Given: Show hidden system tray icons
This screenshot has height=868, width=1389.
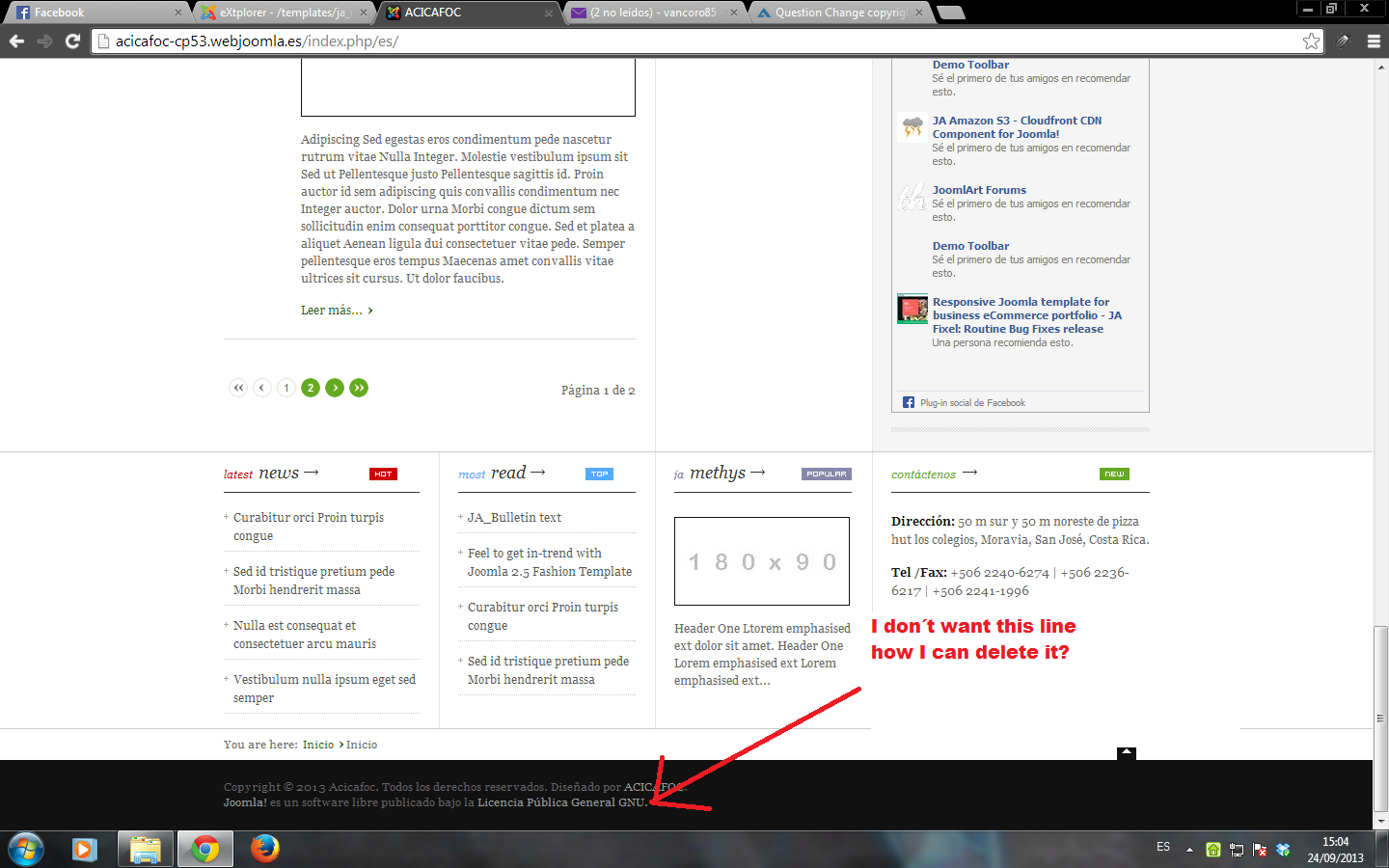Looking at the screenshot, I should coord(1189,850).
